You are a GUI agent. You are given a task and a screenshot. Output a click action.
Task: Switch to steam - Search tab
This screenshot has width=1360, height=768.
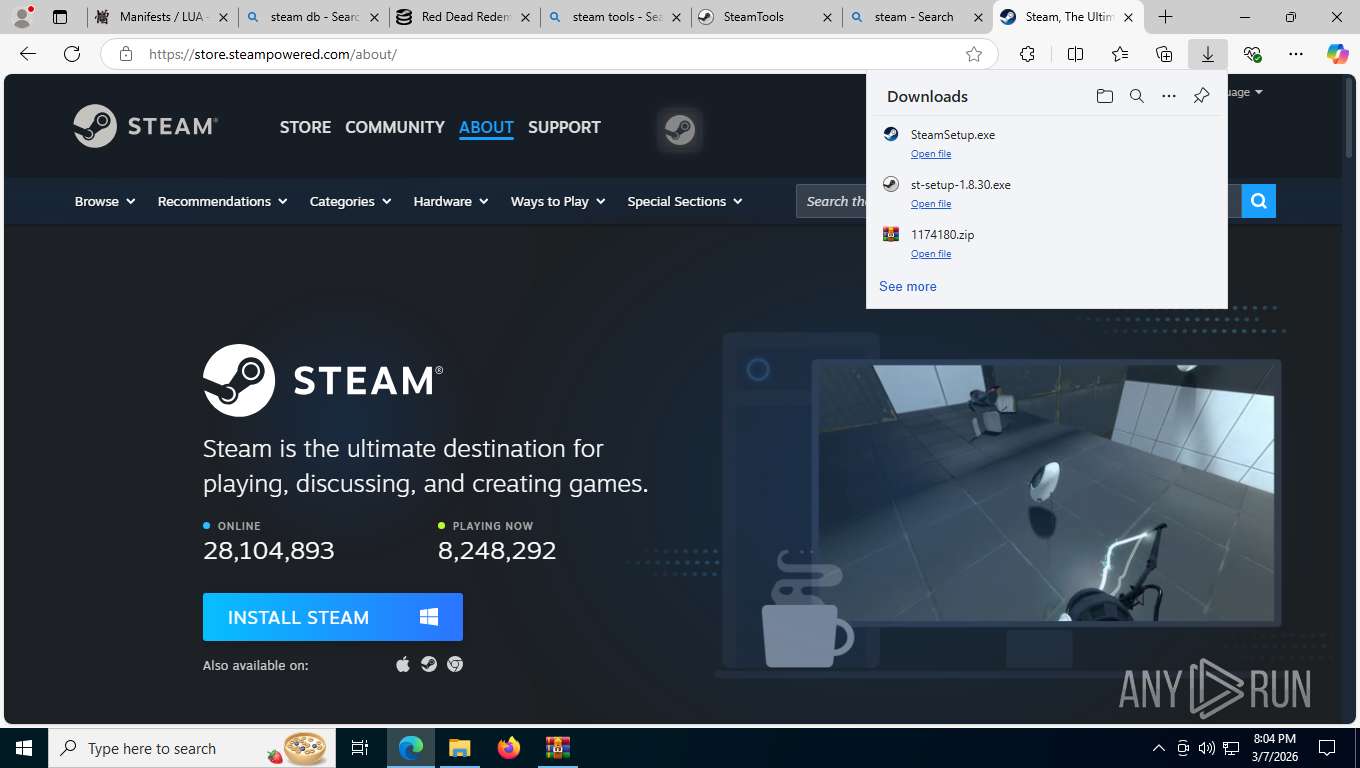click(918, 17)
